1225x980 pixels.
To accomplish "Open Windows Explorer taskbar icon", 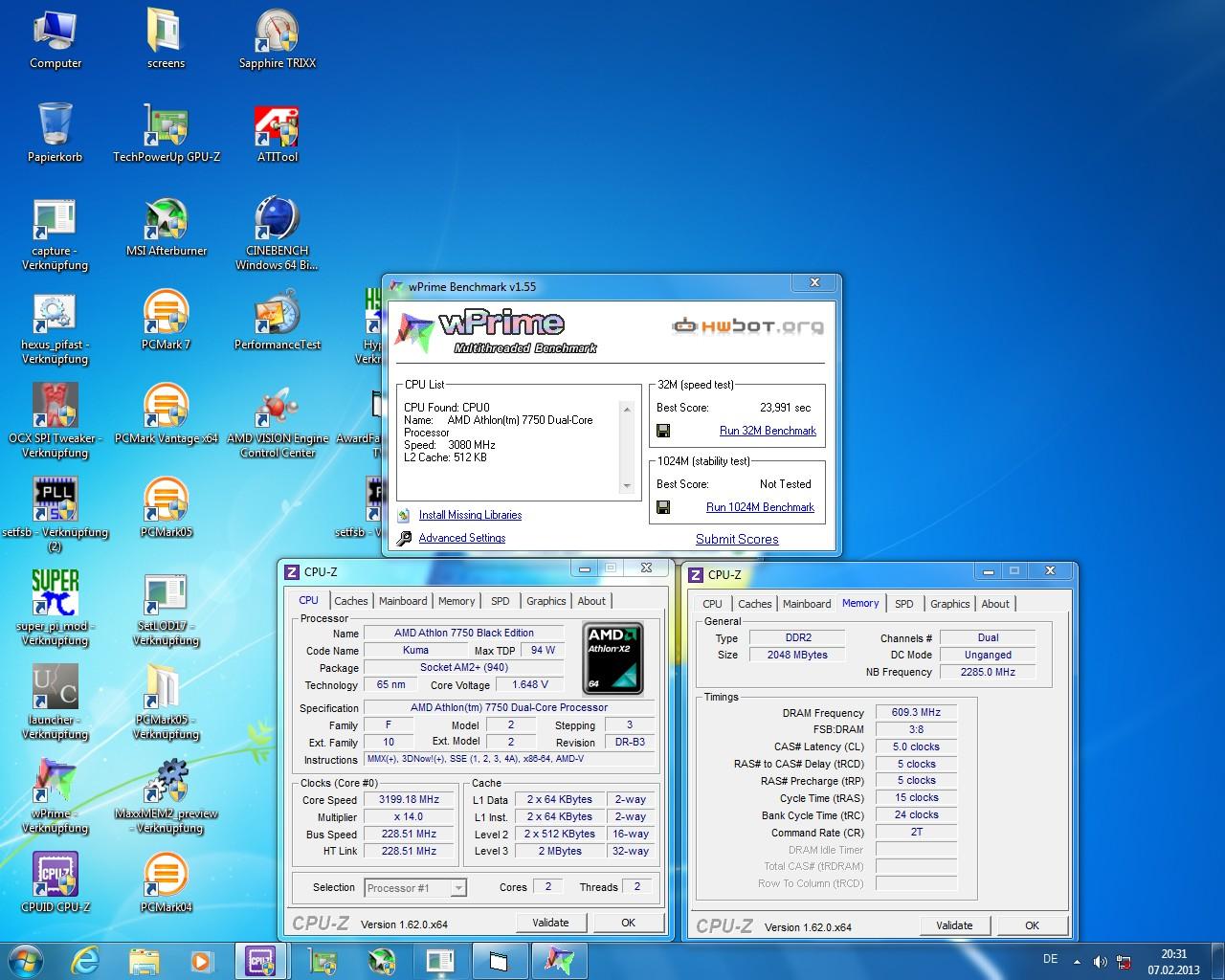I will click(144, 960).
